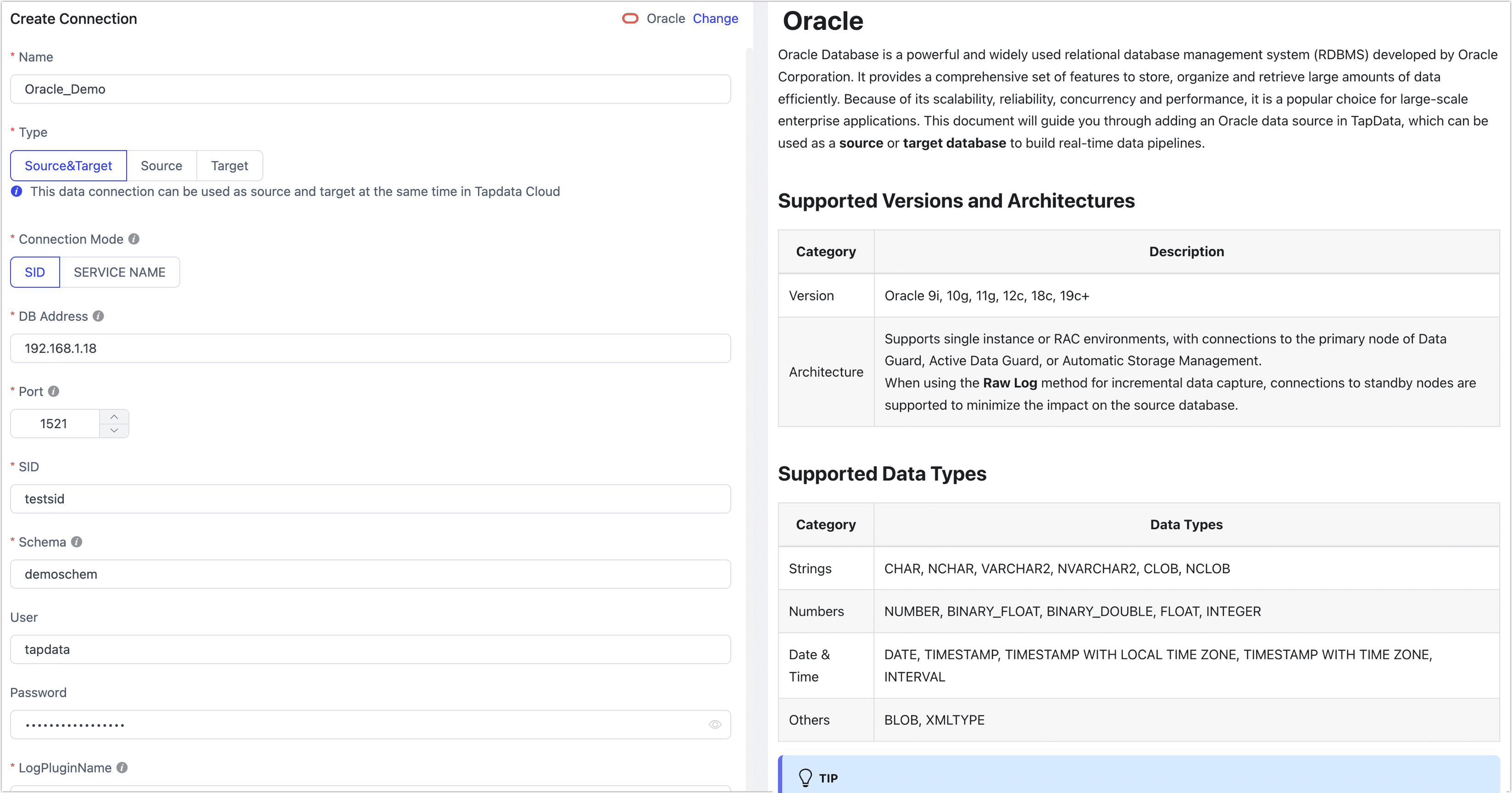The height and width of the screenshot is (793, 1512).
Task: Click the Oracle logo in the header
Action: coord(630,18)
